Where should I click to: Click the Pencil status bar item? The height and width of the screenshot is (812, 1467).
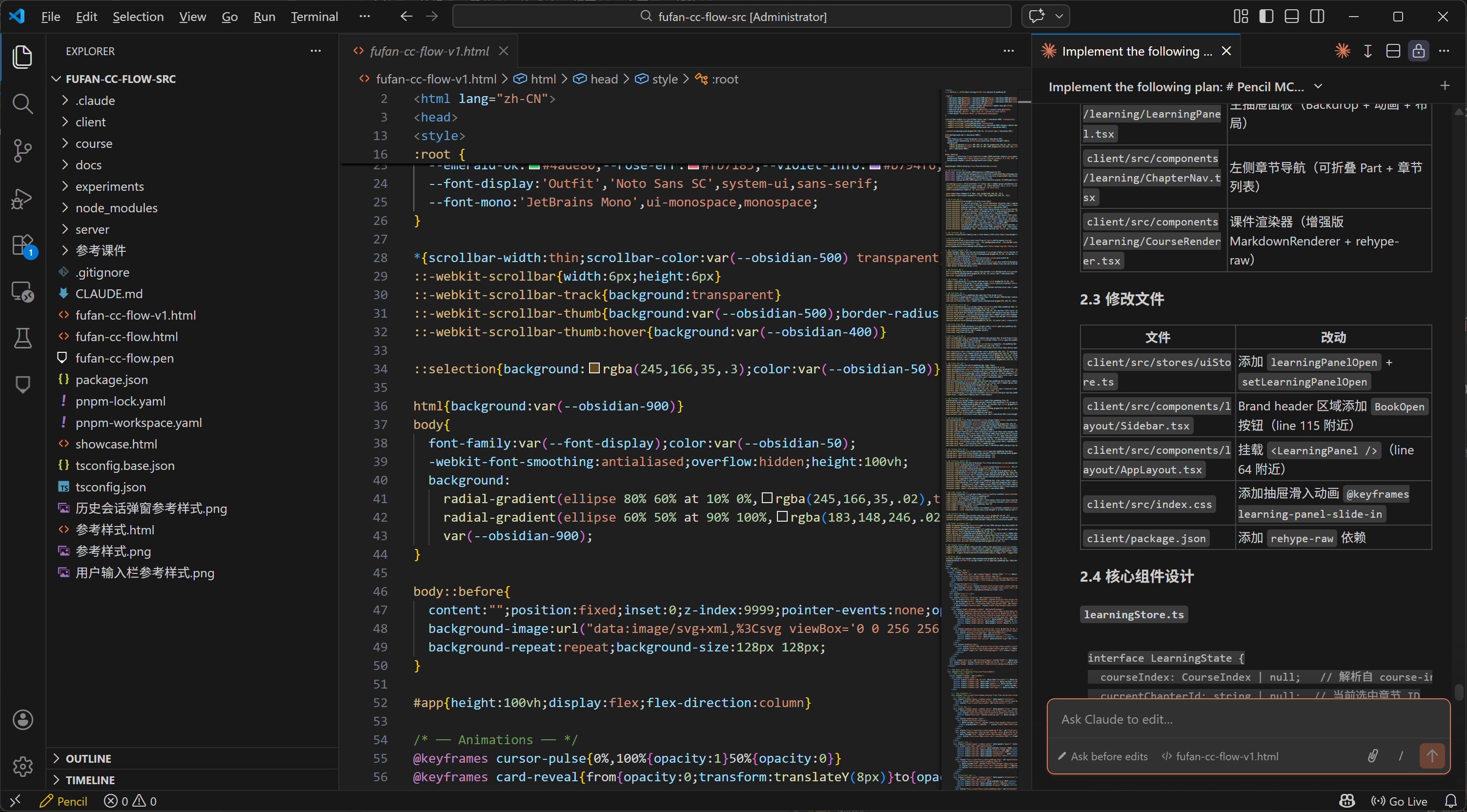[63, 801]
